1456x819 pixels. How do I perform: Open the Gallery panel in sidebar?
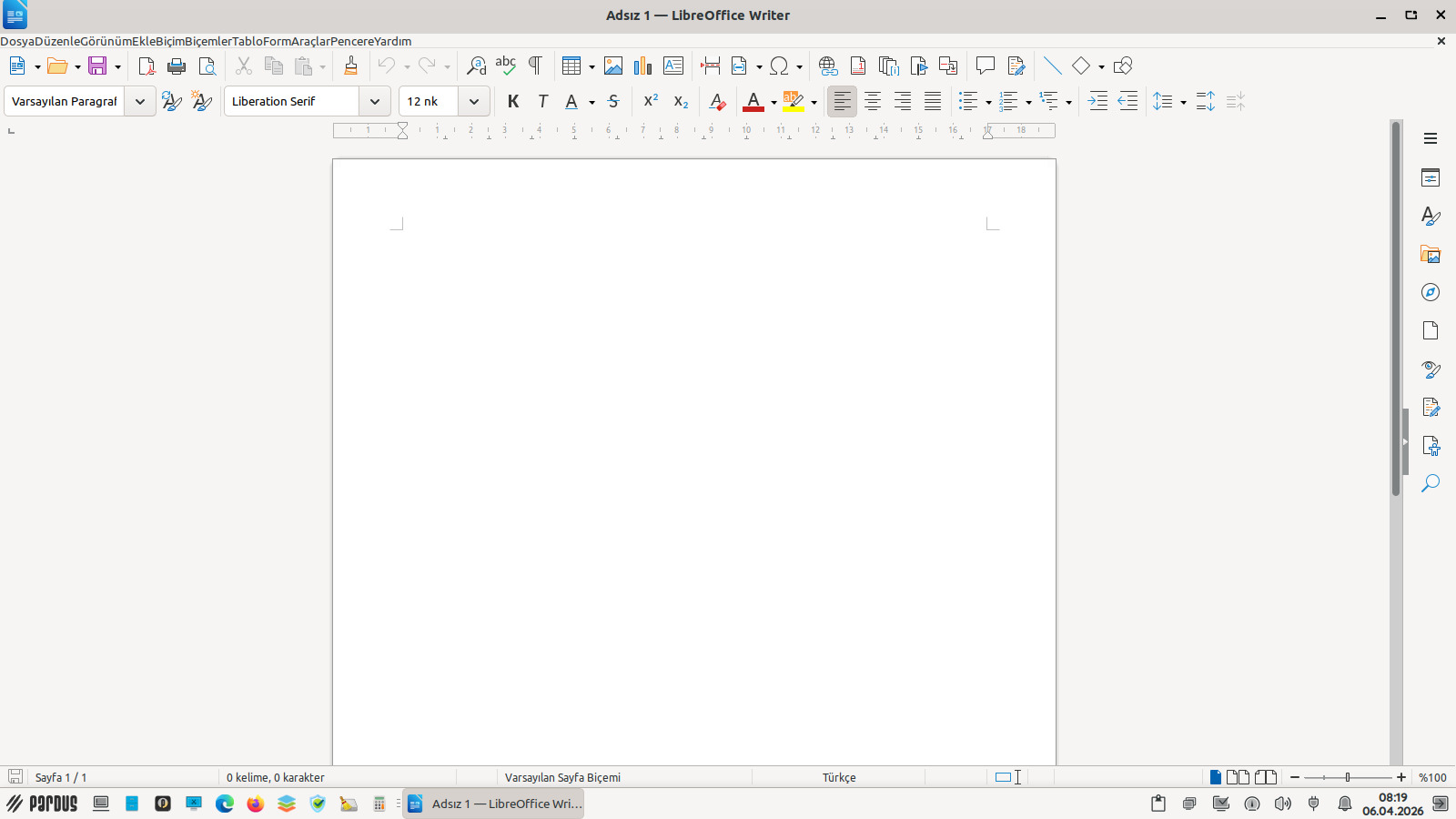point(1431,254)
